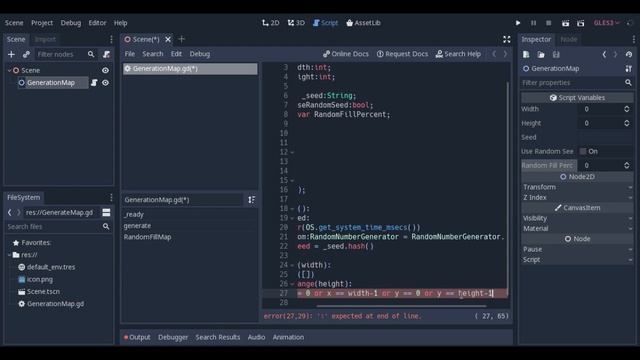Viewport: 640px width, 360px height.
Task: Open the AssetLib workspace
Action: [363, 23]
